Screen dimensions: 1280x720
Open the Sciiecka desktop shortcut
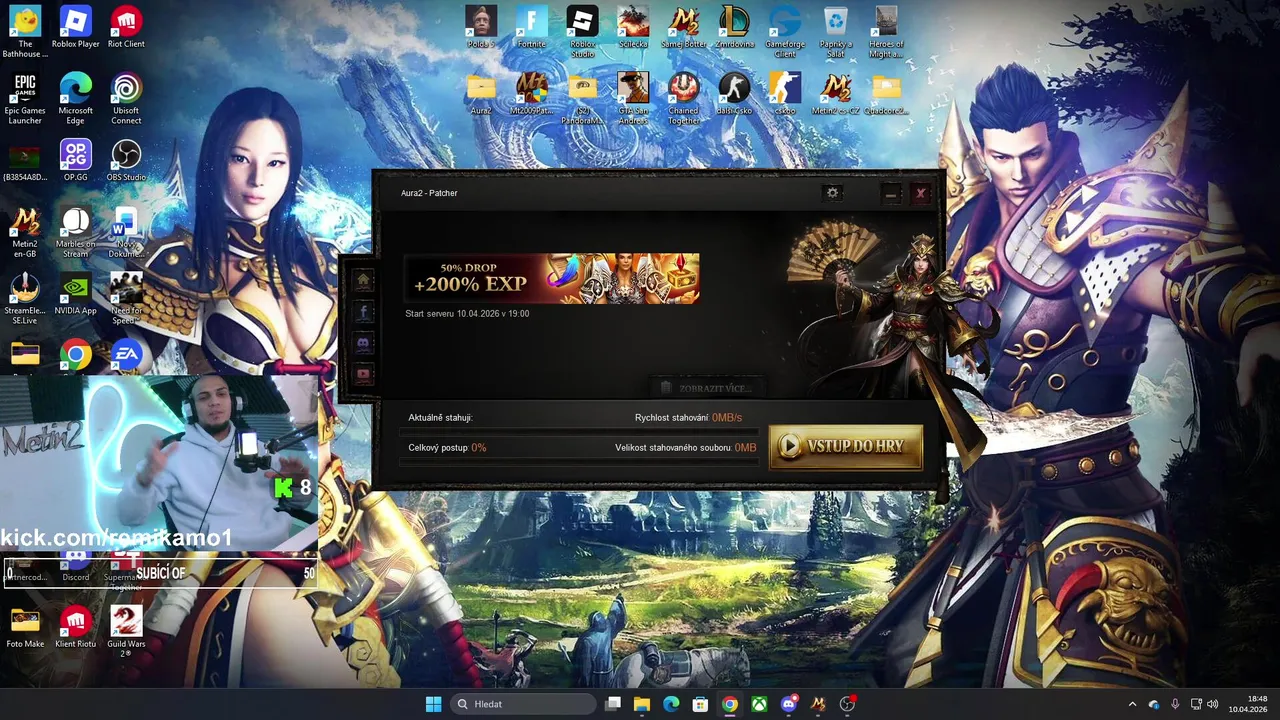pos(633,27)
